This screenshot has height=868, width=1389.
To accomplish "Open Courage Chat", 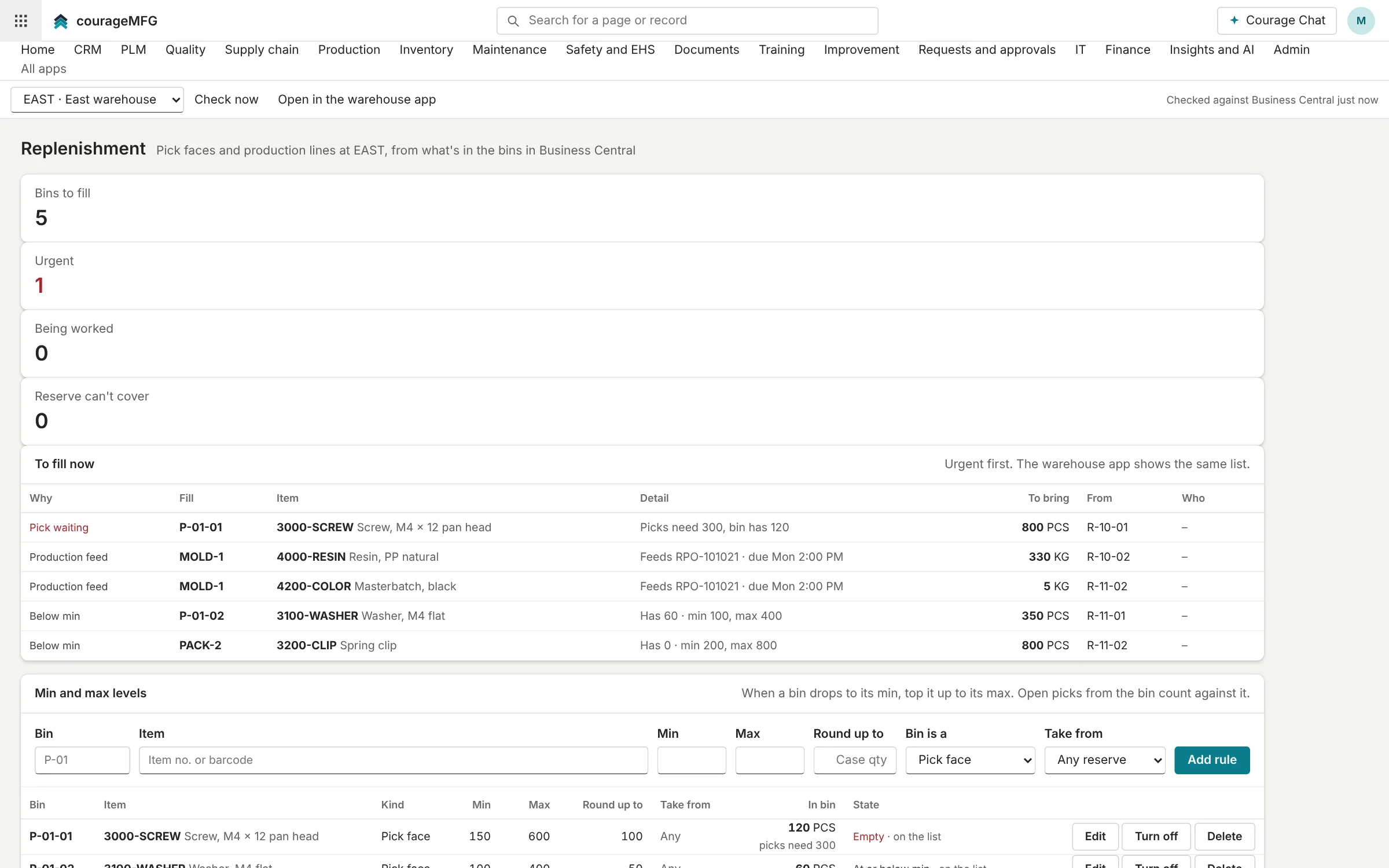I will (x=1277, y=21).
